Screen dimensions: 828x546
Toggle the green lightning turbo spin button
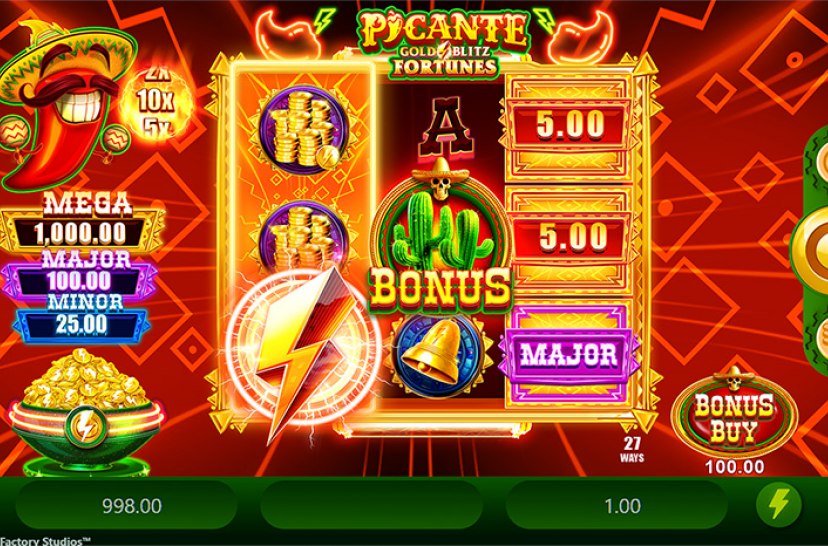[778, 504]
